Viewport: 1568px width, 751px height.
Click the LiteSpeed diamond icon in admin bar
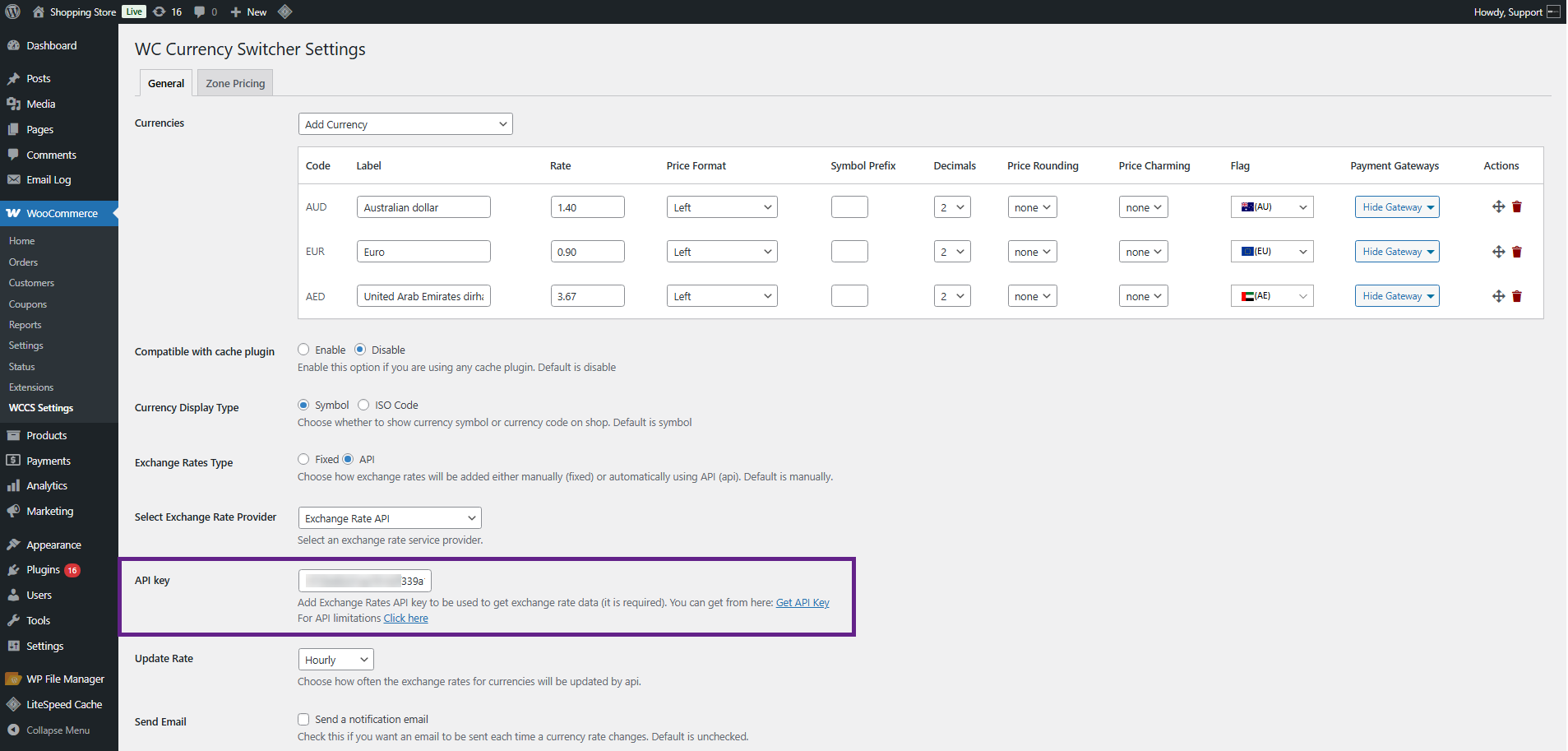(284, 12)
